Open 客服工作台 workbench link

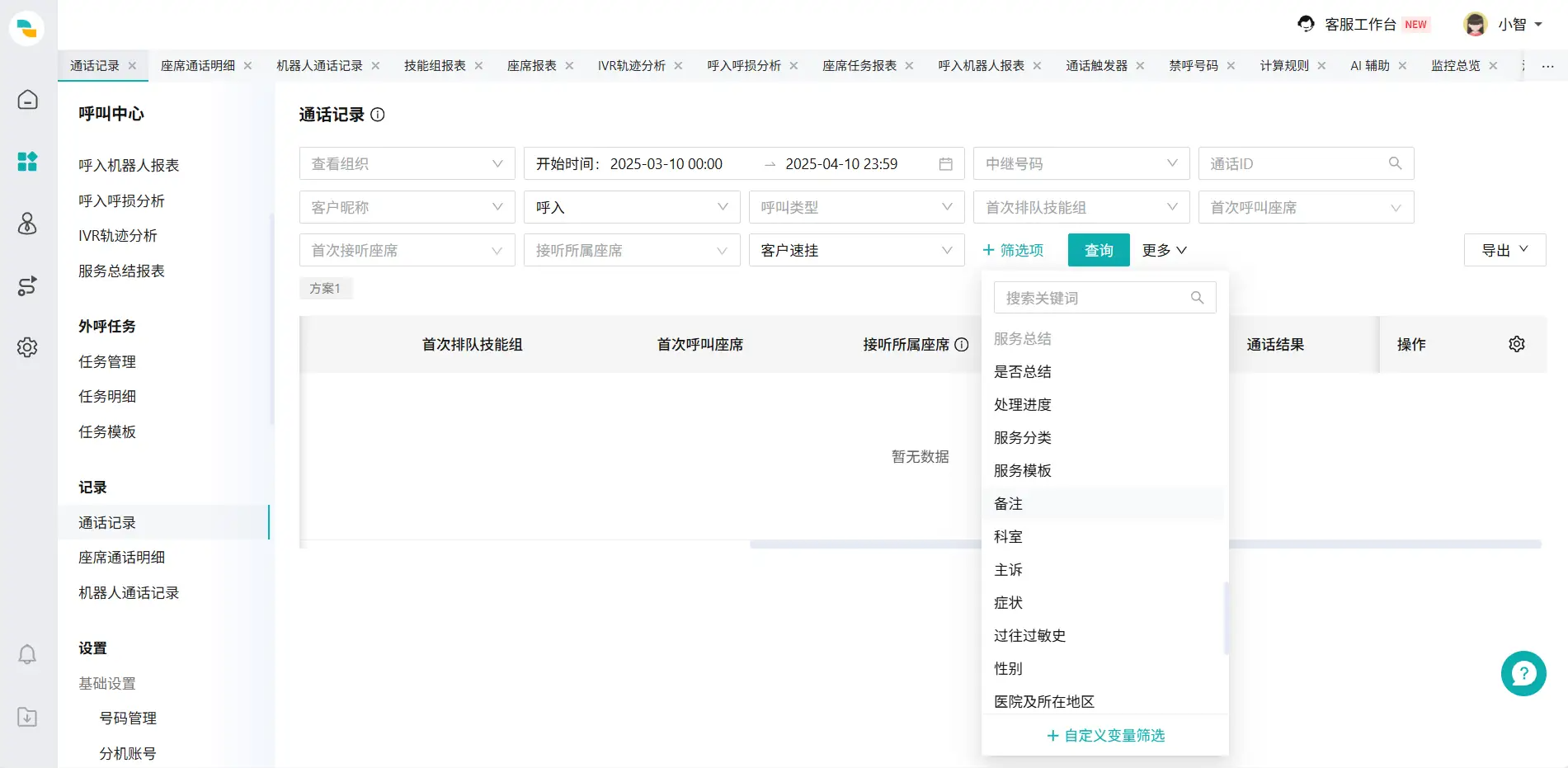click(x=1361, y=25)
